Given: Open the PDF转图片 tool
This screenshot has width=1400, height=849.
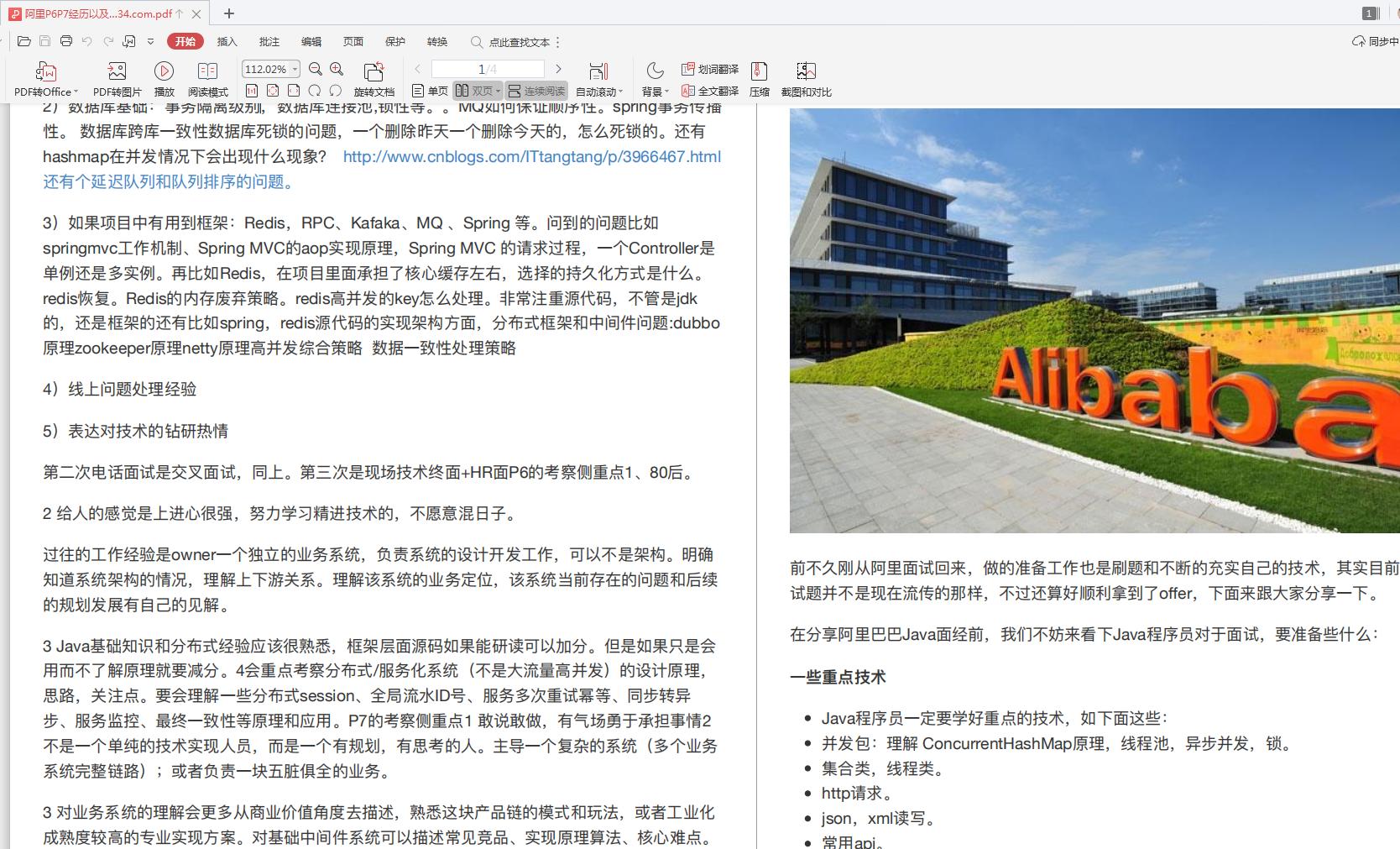Looking at the screenshot, I should 116,78.
